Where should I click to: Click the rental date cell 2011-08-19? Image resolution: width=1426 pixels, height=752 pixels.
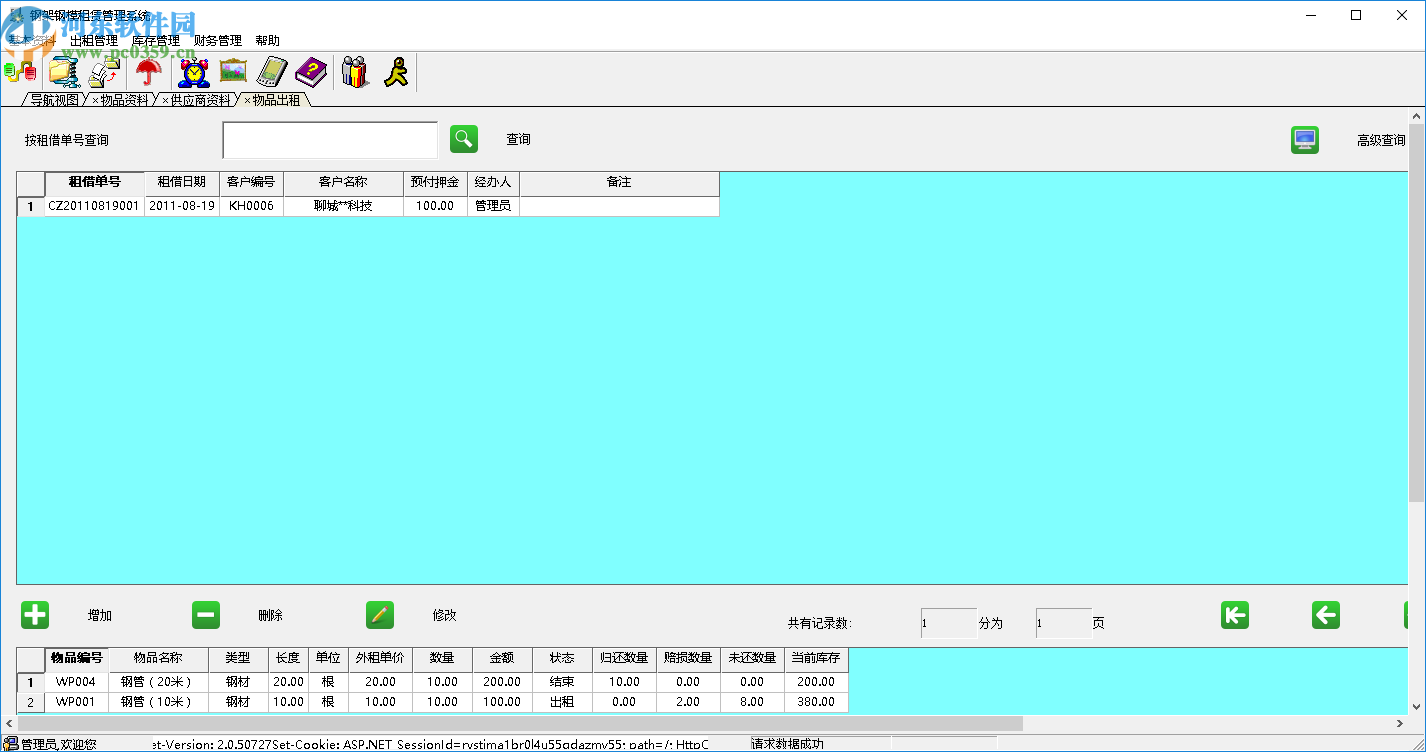[x=182, y=206]
